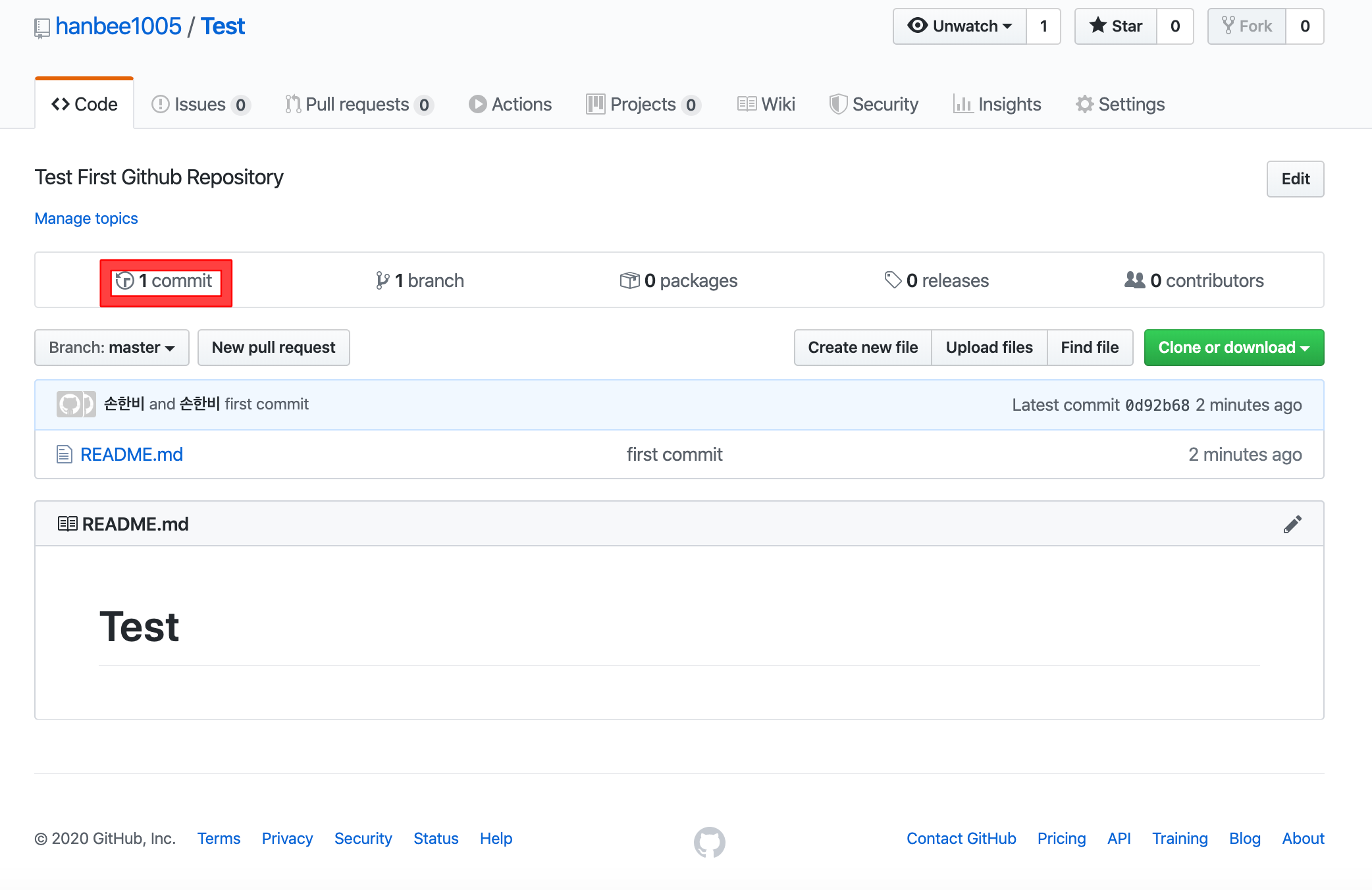Viewport: 1372px width, 890px height.
Task: Open the 0 releases tag link
Action: click(937, 281)
